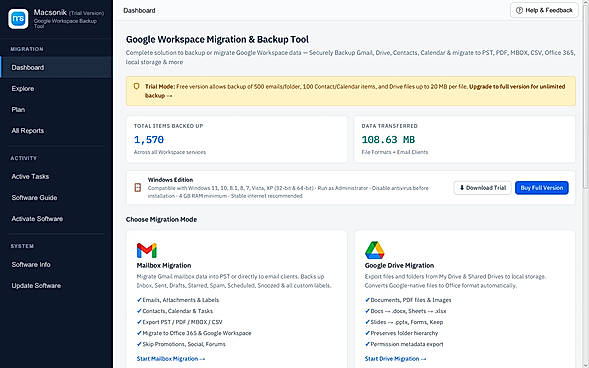Click 'Across all Workspace services' caption
This screenshot has width=589, height=368.
[x=170, y=152]
